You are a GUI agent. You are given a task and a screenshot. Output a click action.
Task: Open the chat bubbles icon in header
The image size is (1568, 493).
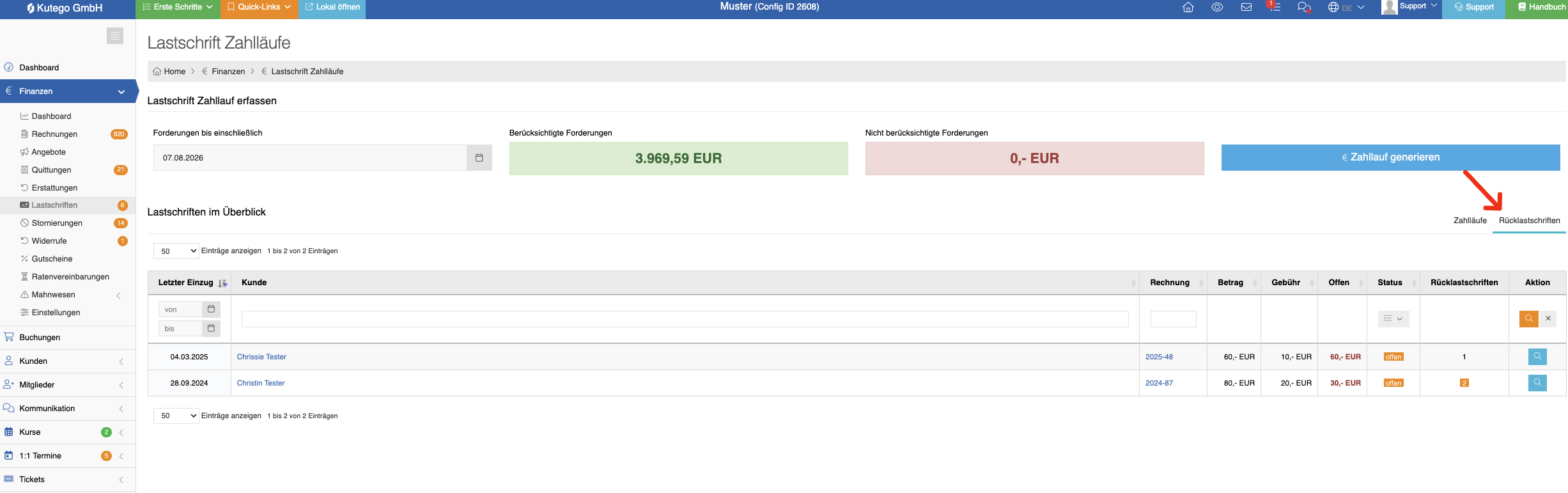(1304, 8)
